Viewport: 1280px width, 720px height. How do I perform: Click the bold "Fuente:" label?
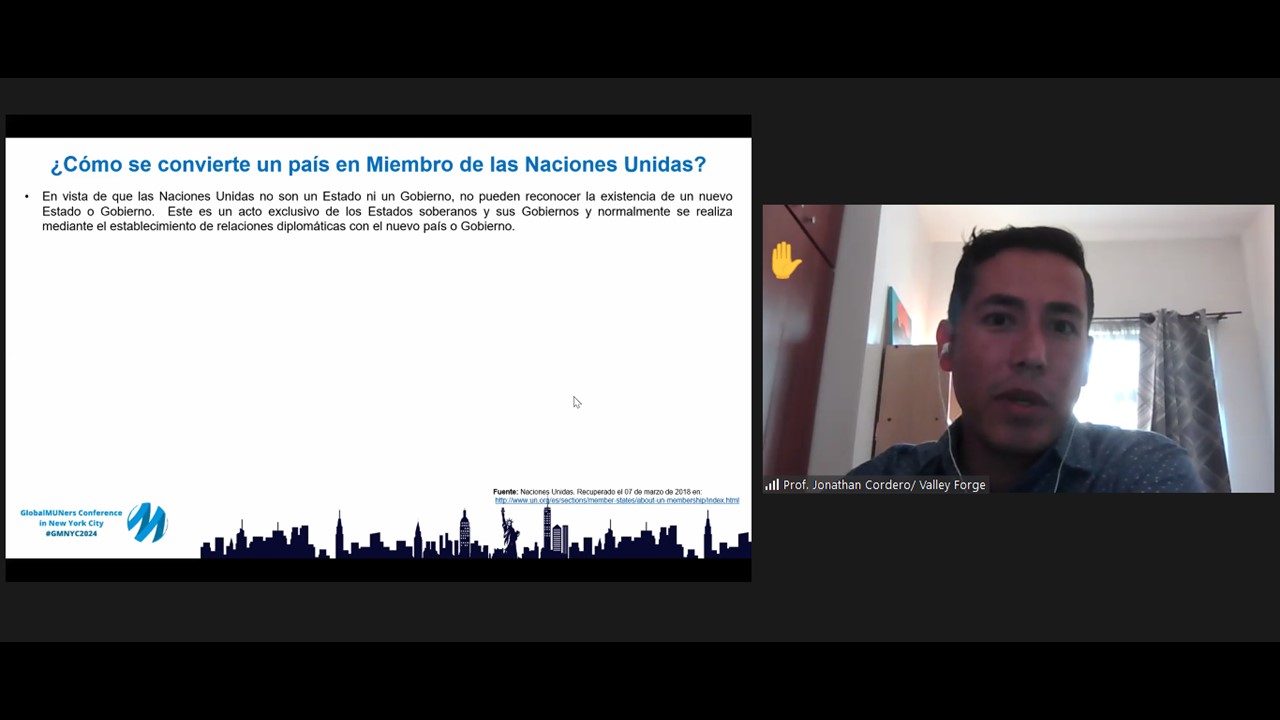point(505,492)
